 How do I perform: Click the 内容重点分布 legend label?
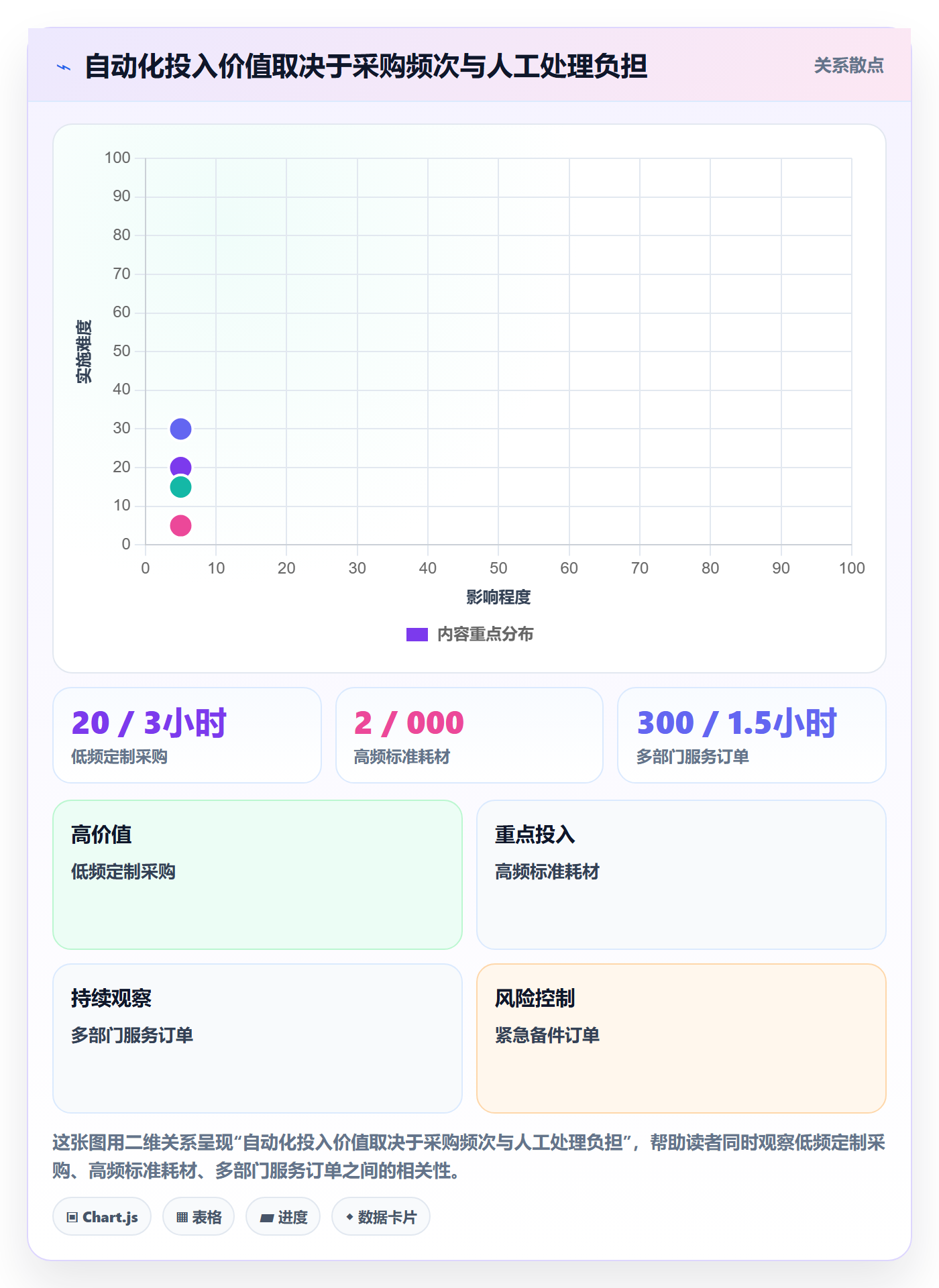(x=485, y=635)
